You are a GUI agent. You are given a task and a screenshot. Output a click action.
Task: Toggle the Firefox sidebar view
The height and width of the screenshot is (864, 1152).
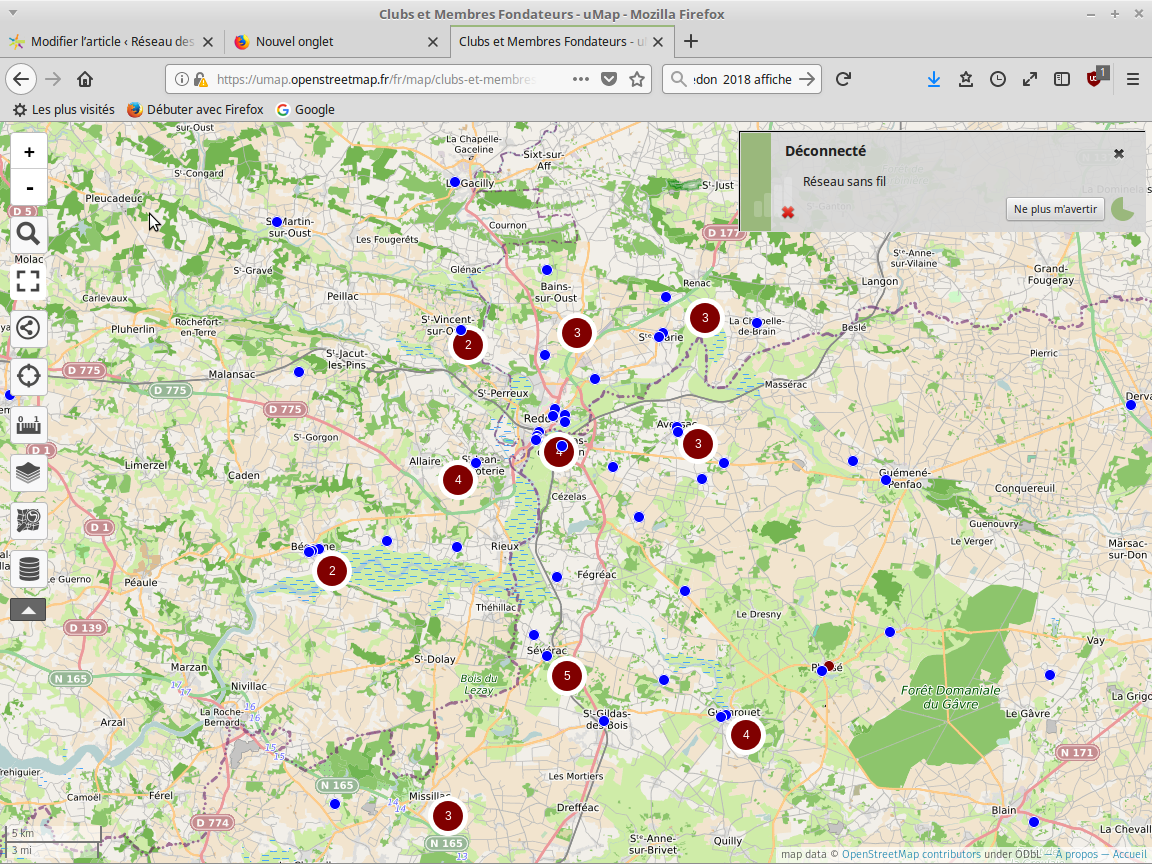[1062, 79]
